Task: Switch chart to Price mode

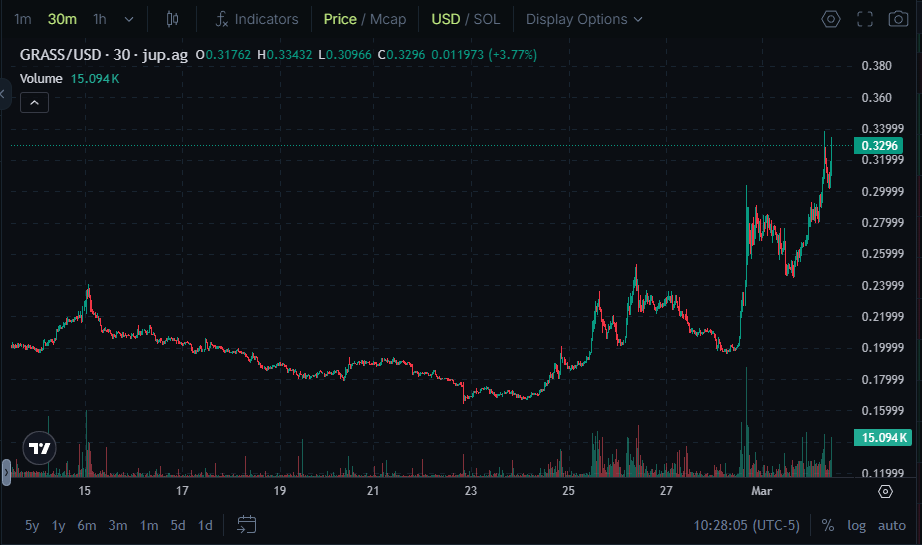Action: pos(340,19)
